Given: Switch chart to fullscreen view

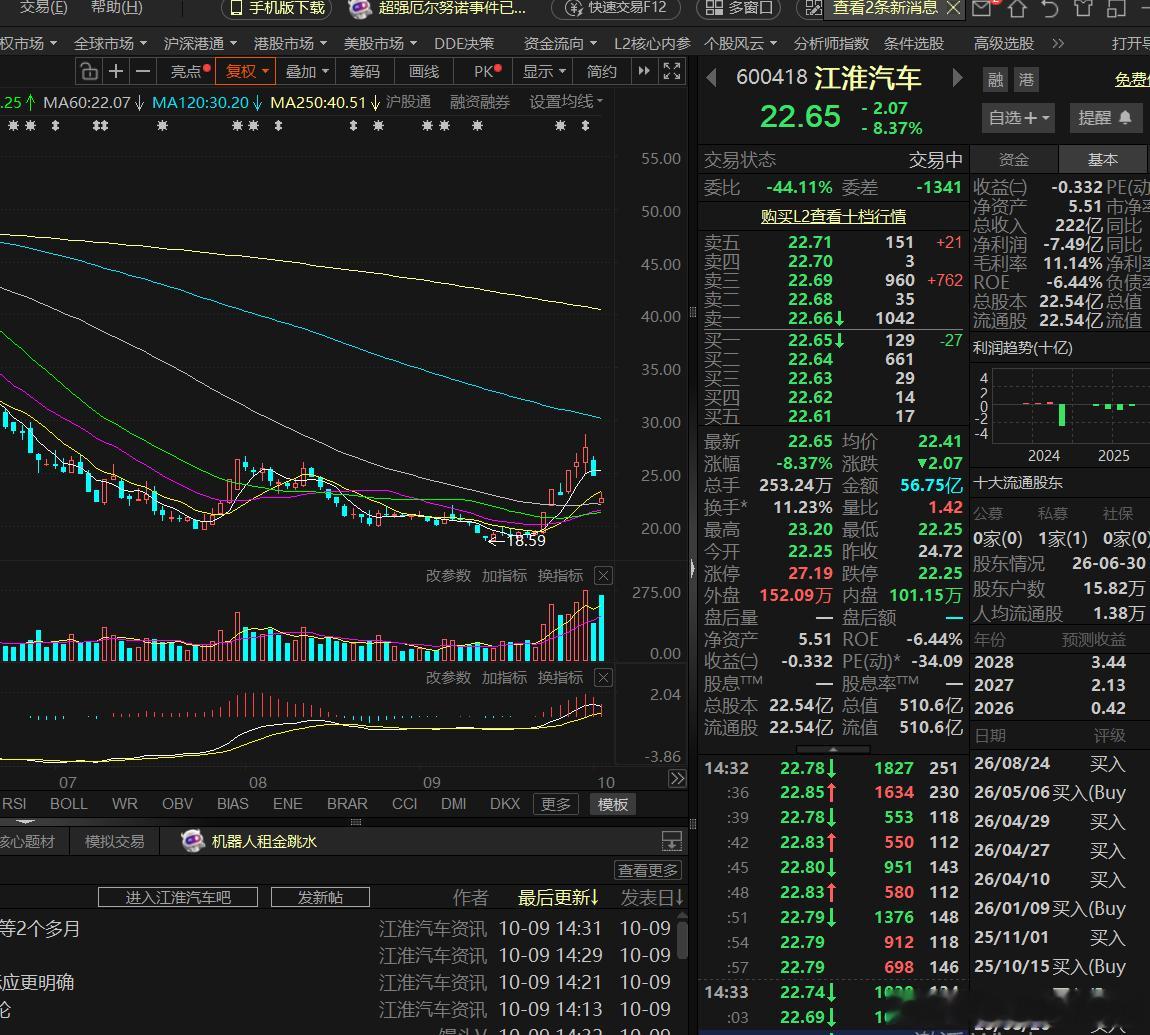Looking at the screenshot, I should (672, 71).
